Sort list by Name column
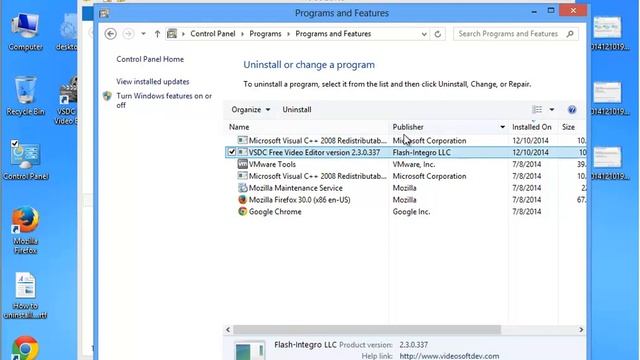The height and width of the screenshot is (360, 640). click(x=239, y=127)
